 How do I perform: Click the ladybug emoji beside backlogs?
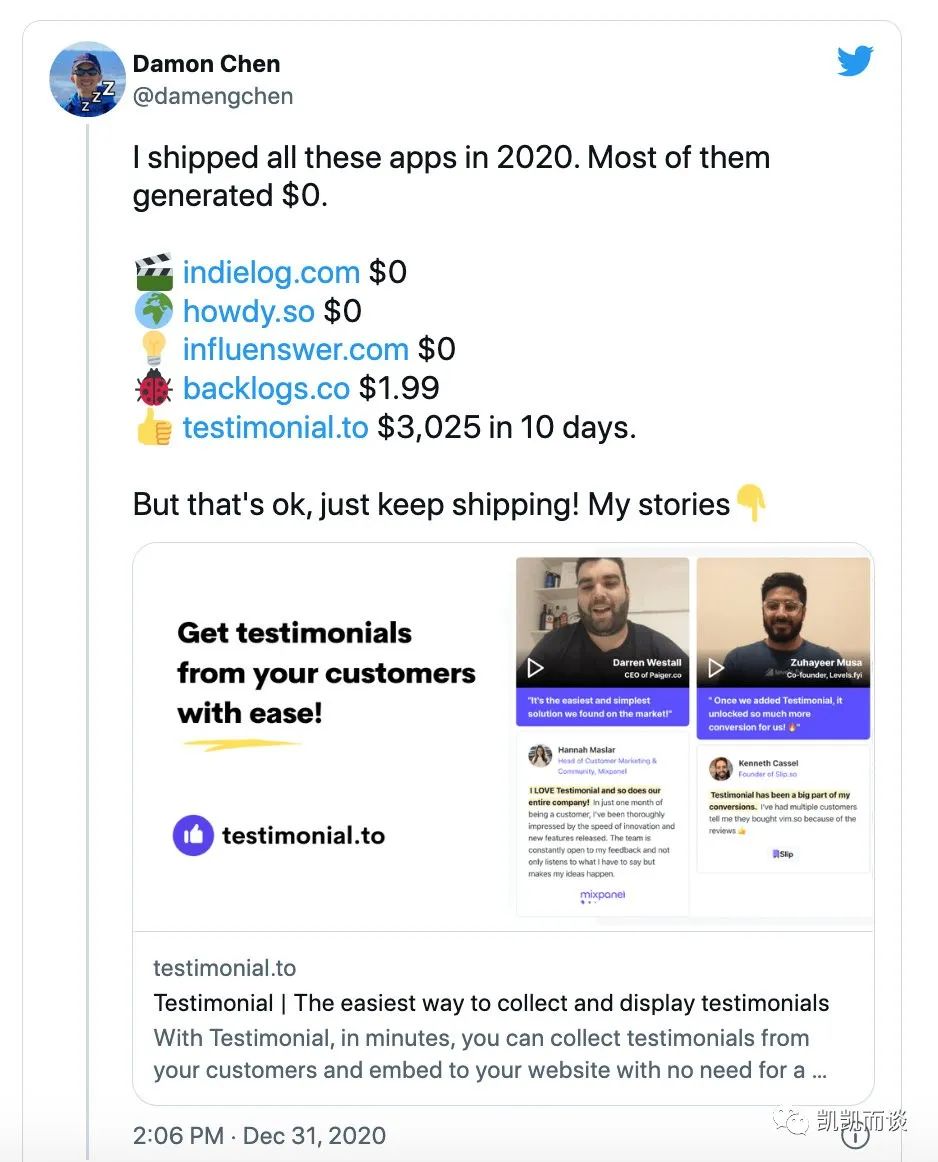tap(153, 388)
